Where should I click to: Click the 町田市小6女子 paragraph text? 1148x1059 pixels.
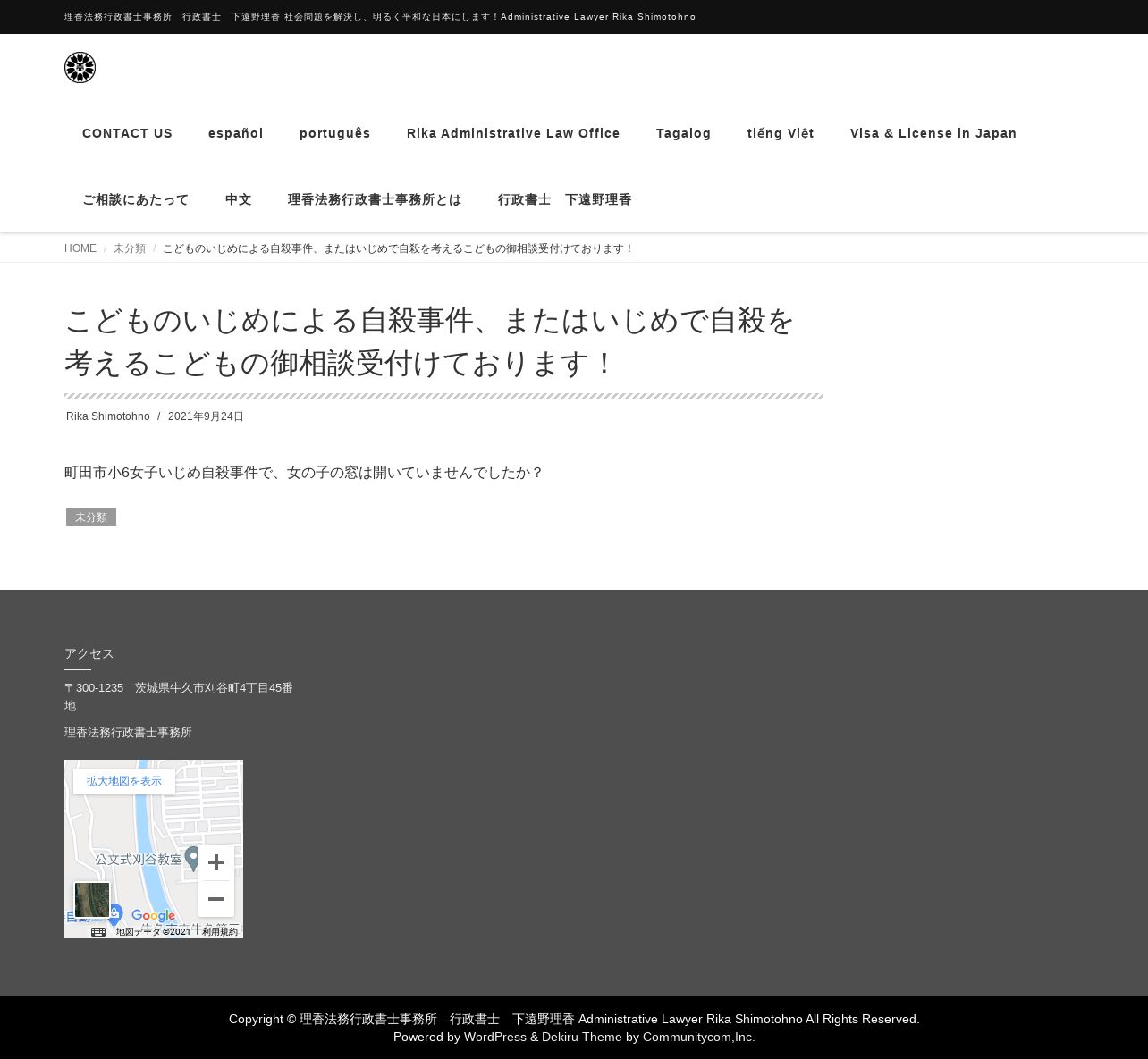coord(304,472)
